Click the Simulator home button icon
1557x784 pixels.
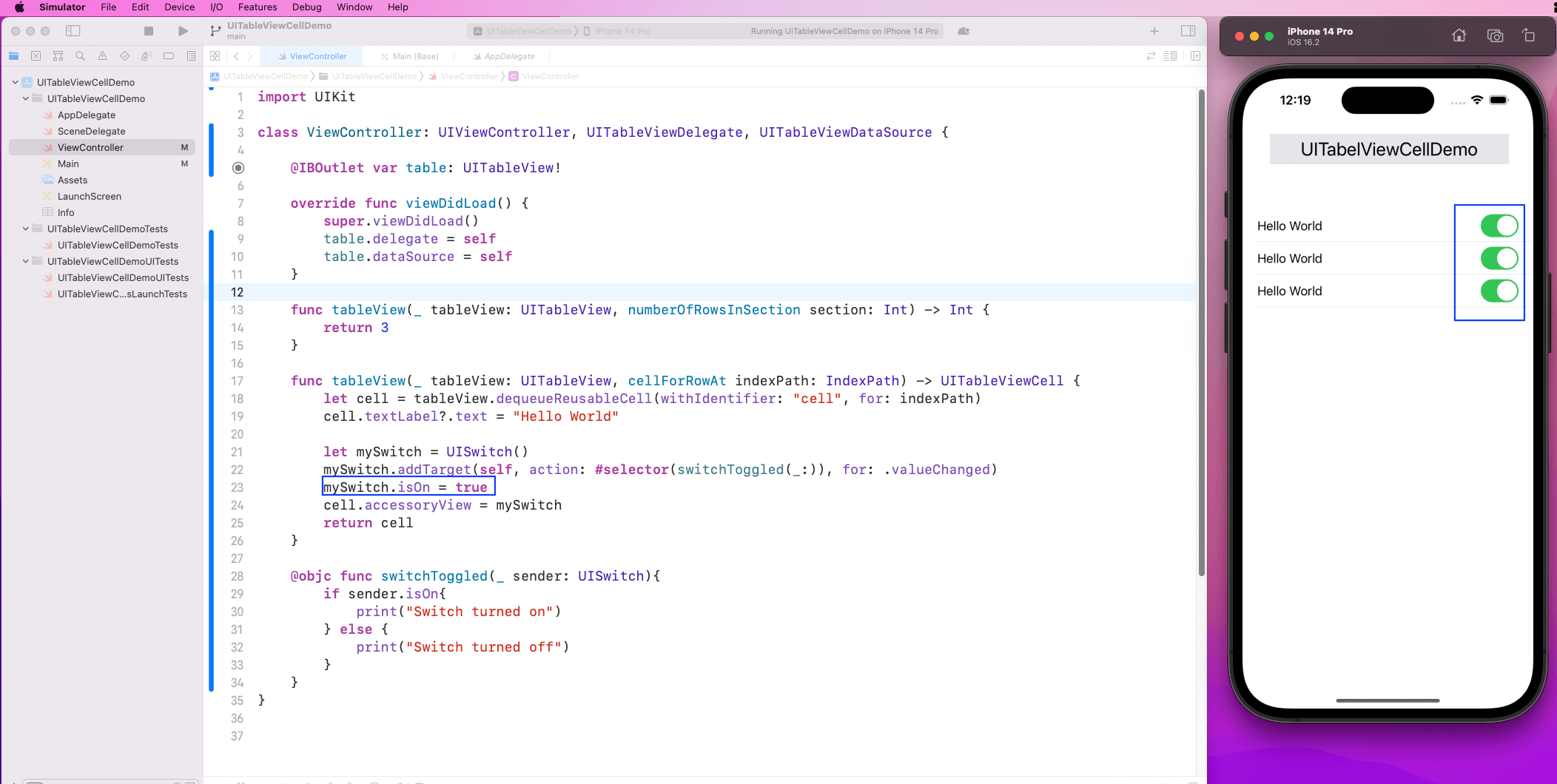click(x=1459, y=36)
